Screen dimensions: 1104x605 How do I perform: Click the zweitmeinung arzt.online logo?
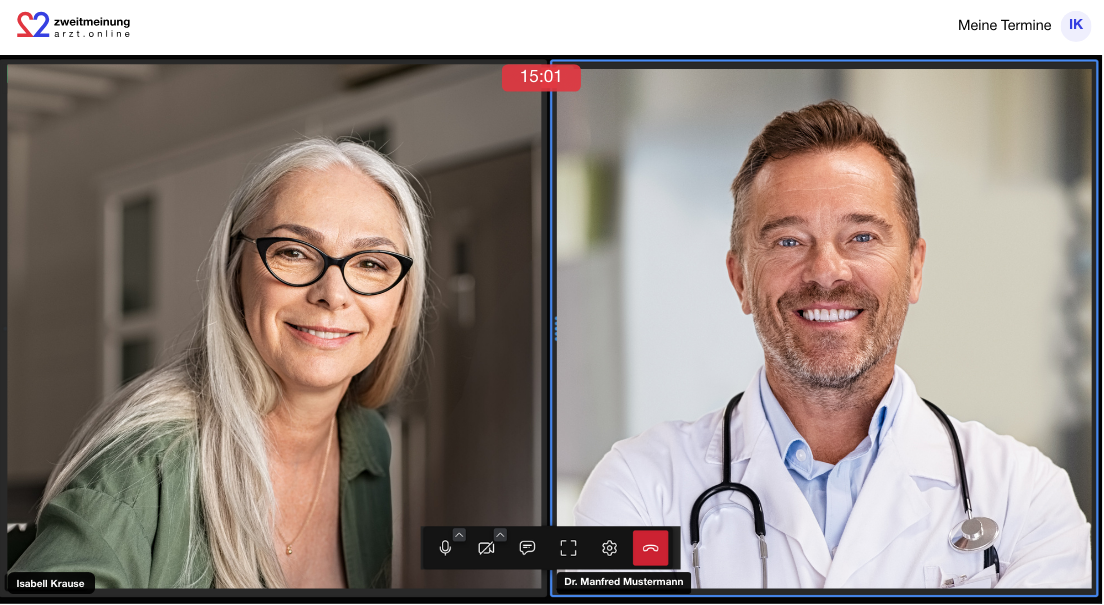pos(74,25)
